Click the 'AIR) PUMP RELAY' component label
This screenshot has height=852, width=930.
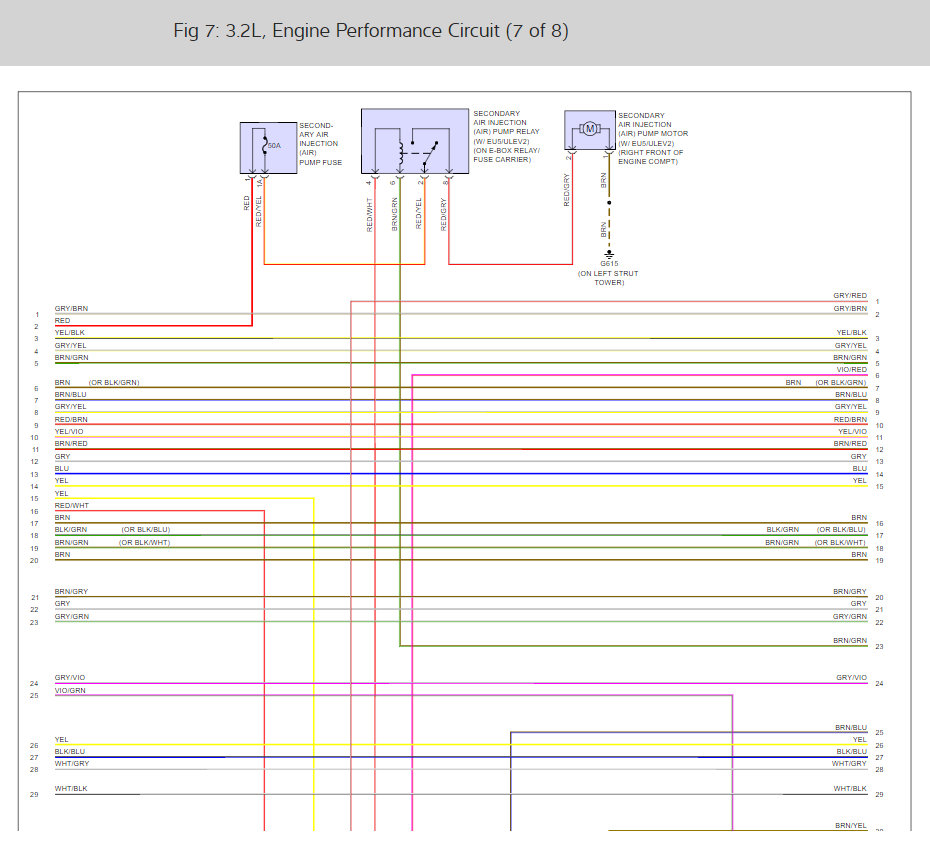507,132
